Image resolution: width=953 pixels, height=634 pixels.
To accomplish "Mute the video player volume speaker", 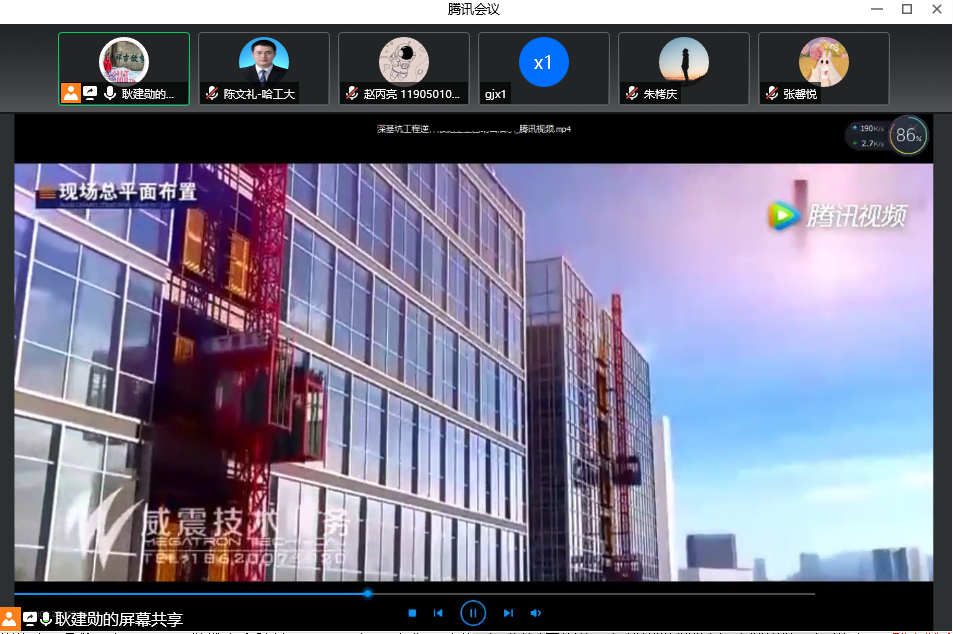I will click(x=536, y=613).
